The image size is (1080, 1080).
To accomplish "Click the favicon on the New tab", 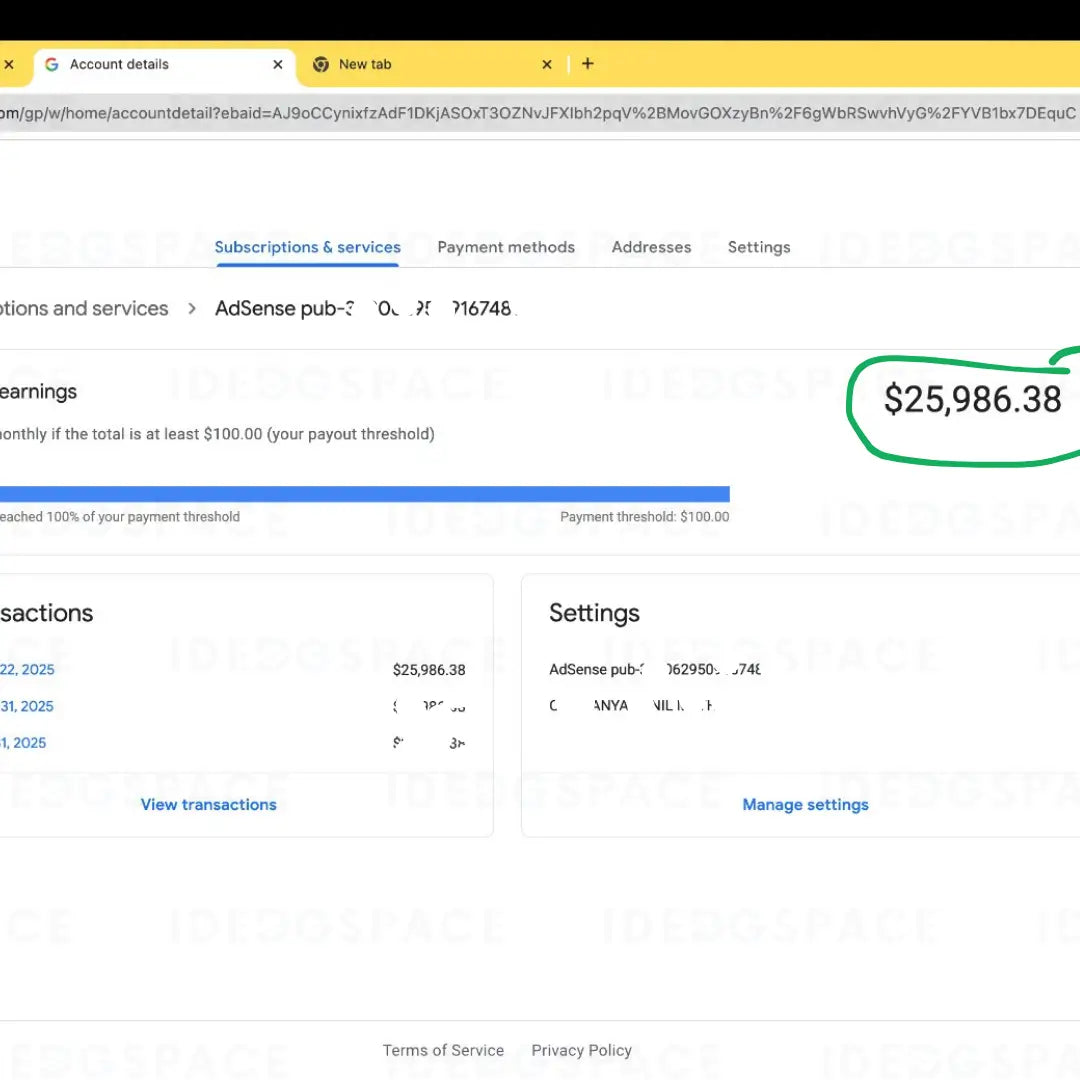I will [321, 64].
